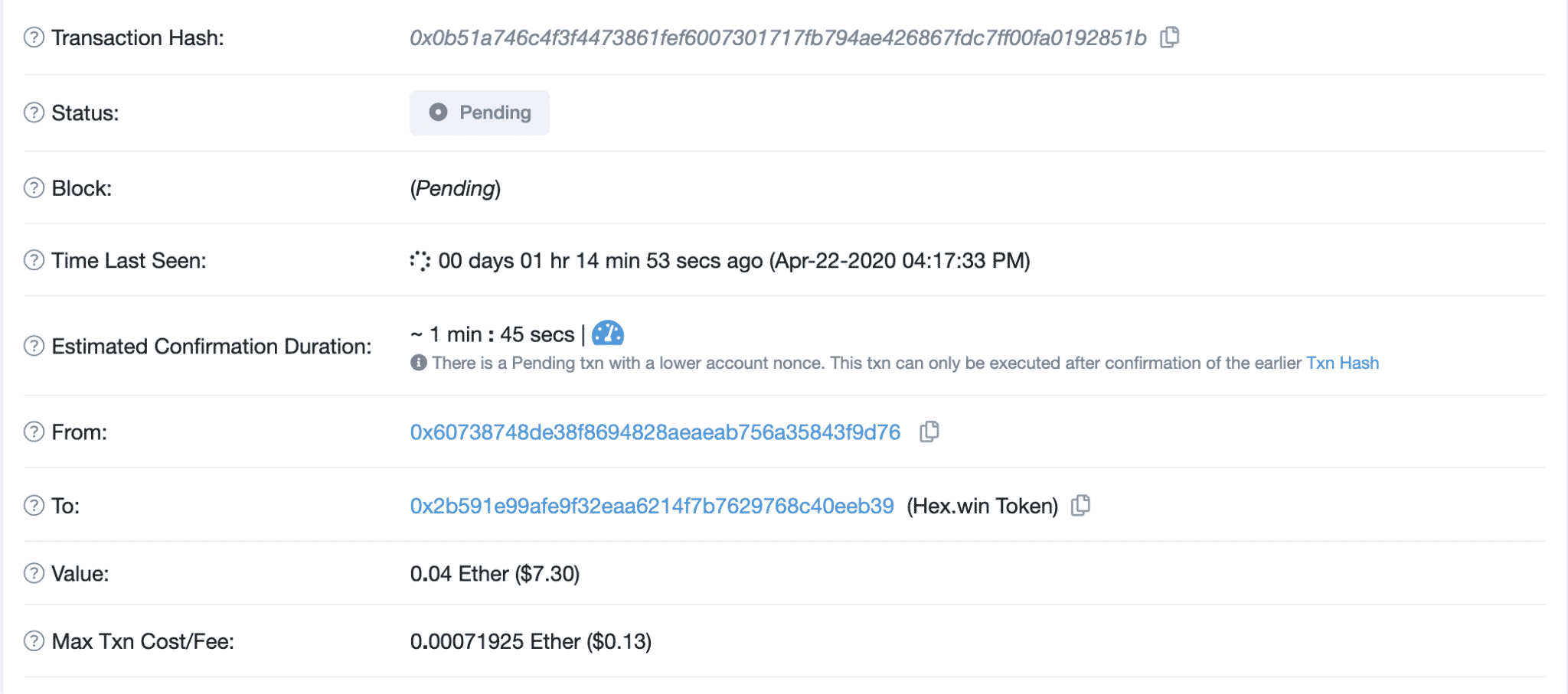Click the transaction hash text

click(778, 37)
